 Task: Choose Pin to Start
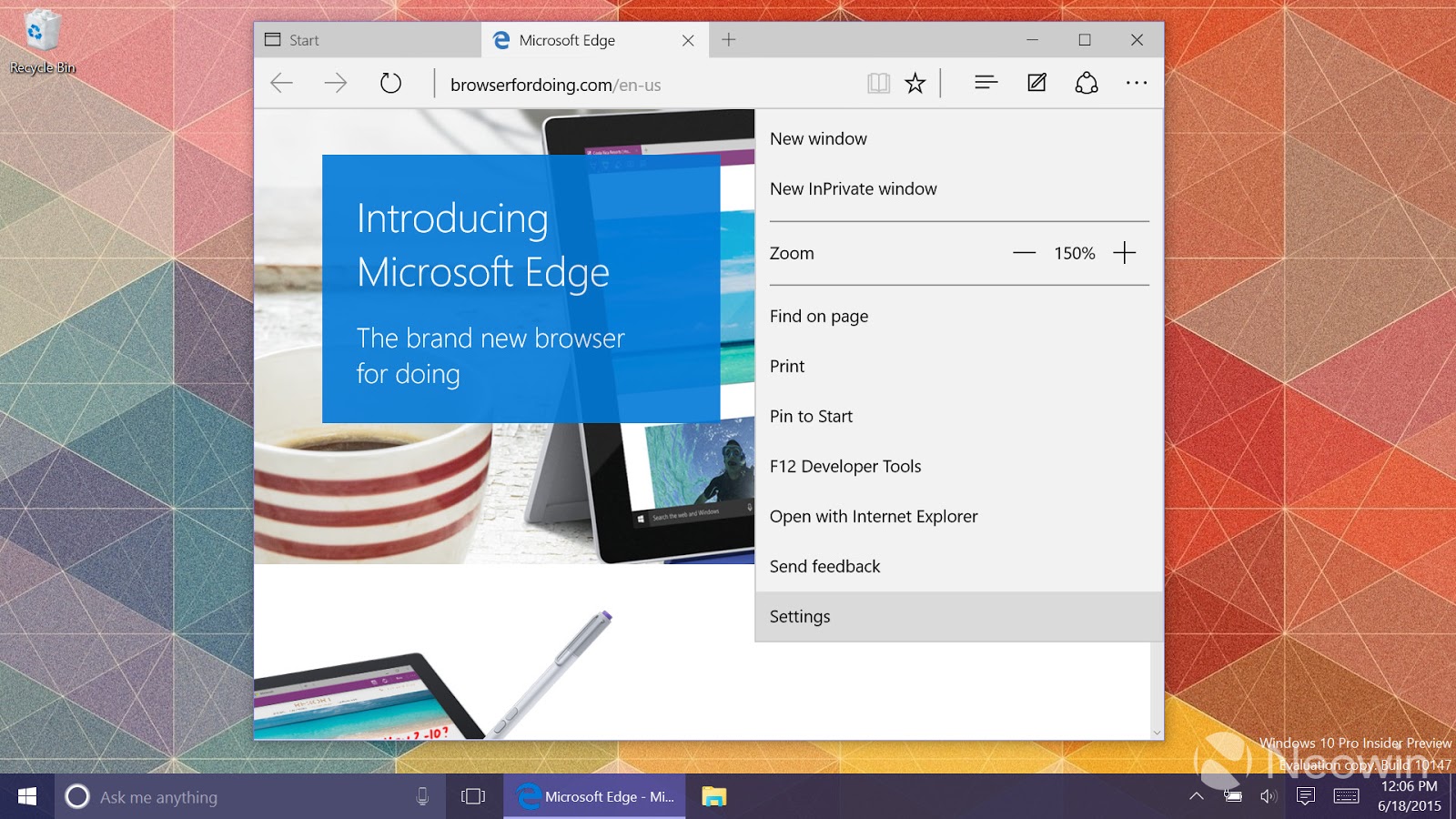[x=959, y=417]
